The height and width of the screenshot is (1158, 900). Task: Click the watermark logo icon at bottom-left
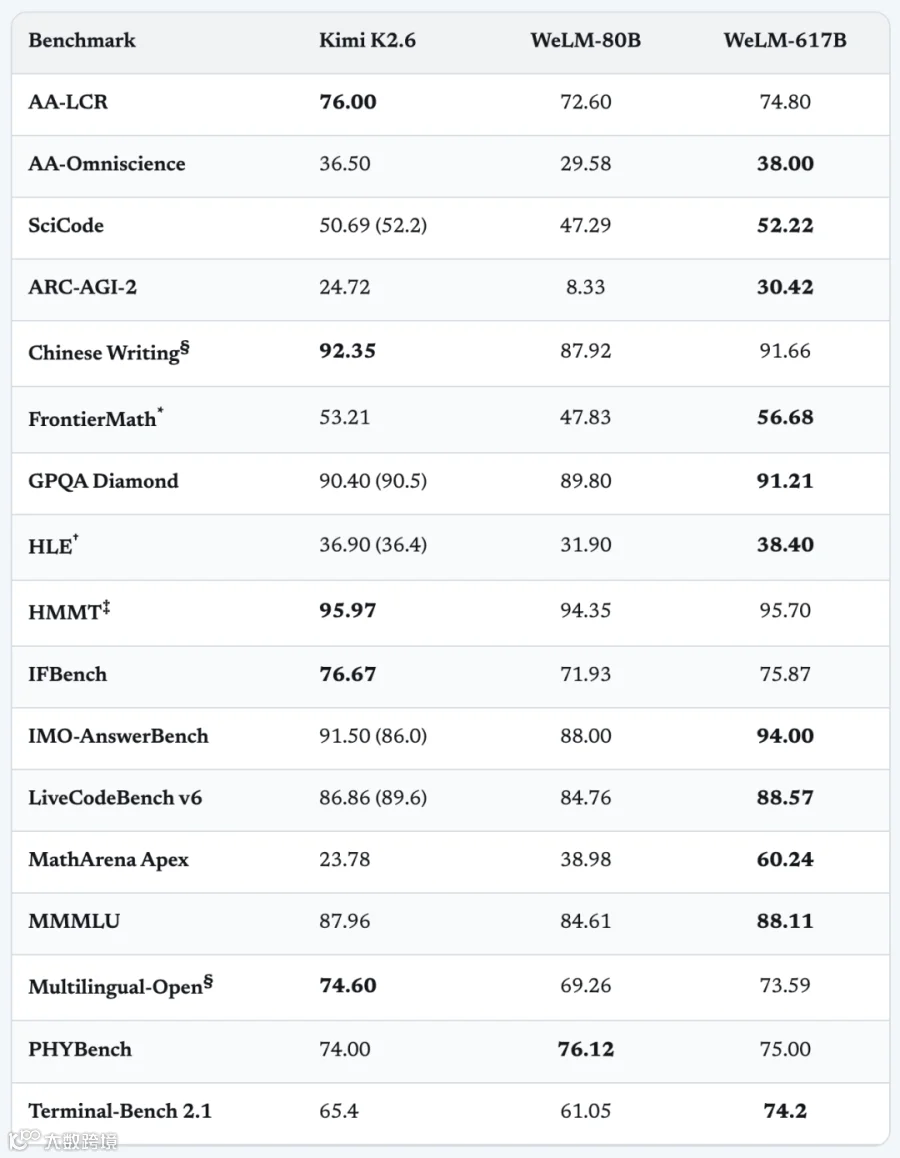pyautogui.click(x=24, y=1139)
